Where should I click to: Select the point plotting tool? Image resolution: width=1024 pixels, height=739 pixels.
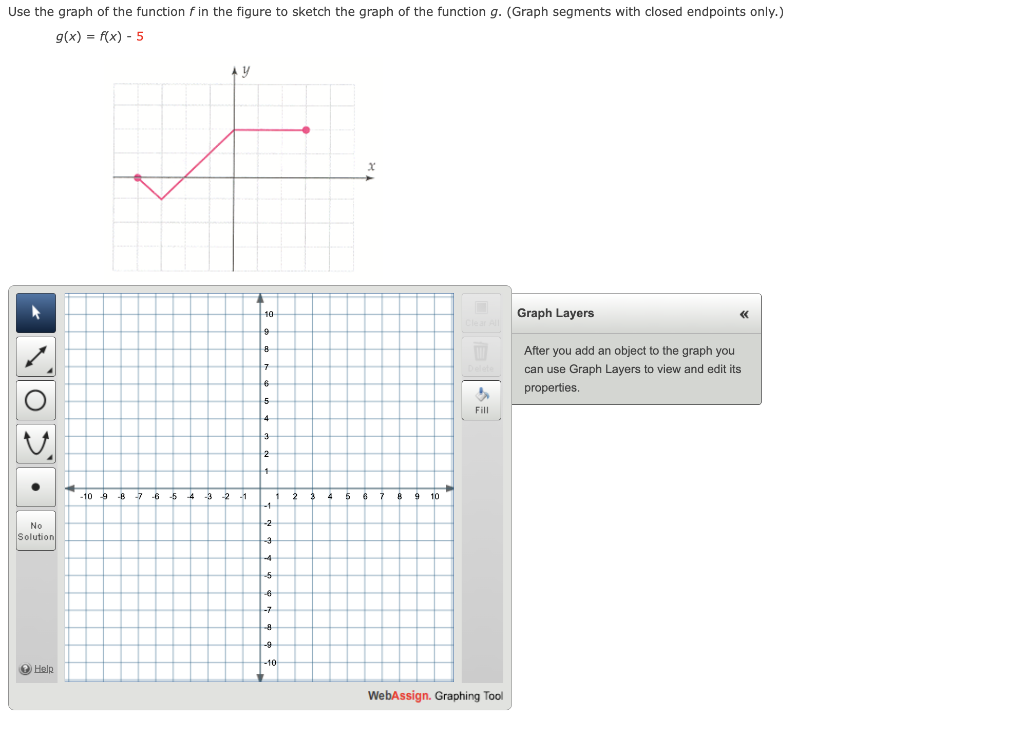pos(35,485)
